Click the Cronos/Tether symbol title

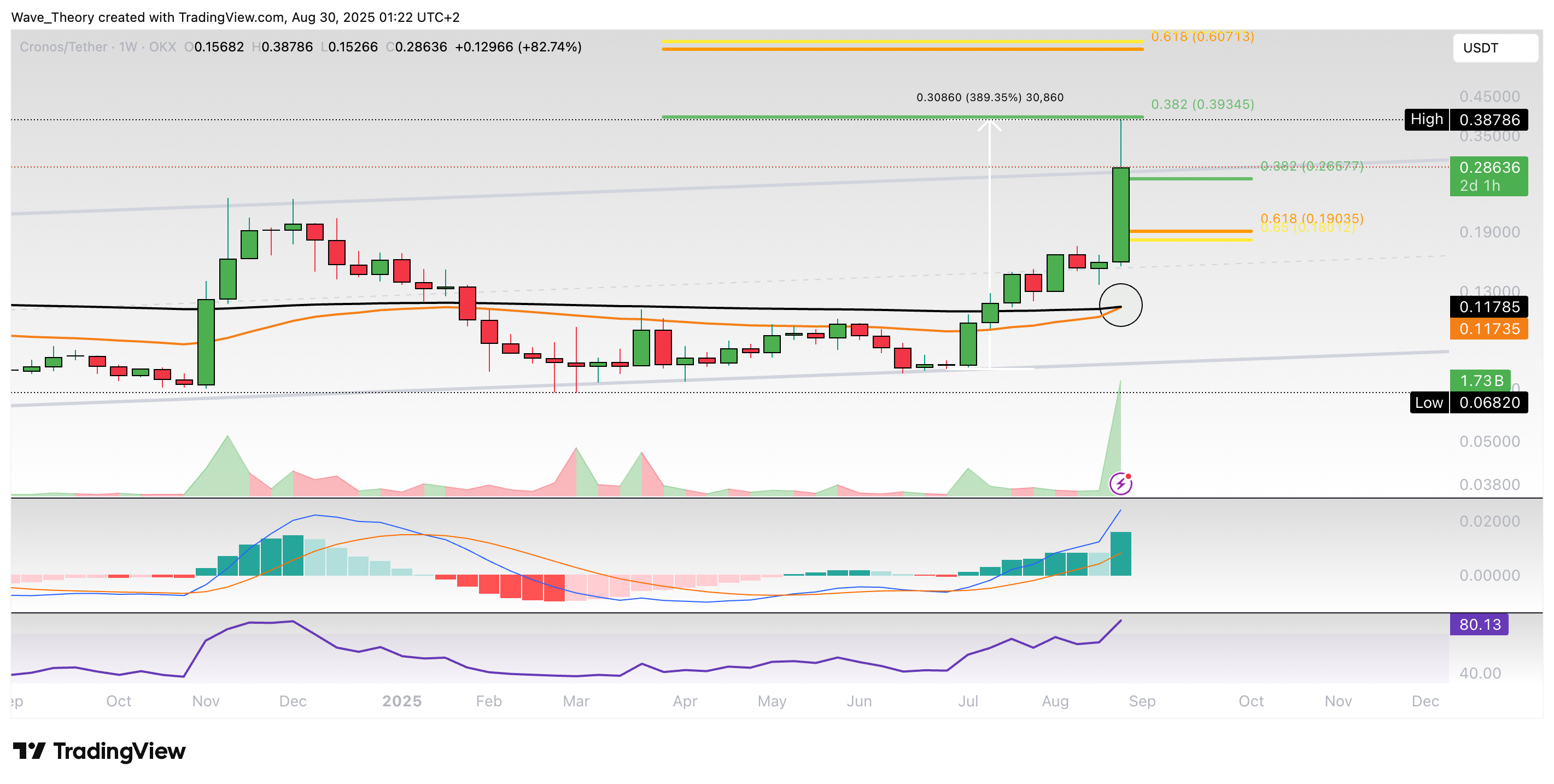click(x=63, y=47)
